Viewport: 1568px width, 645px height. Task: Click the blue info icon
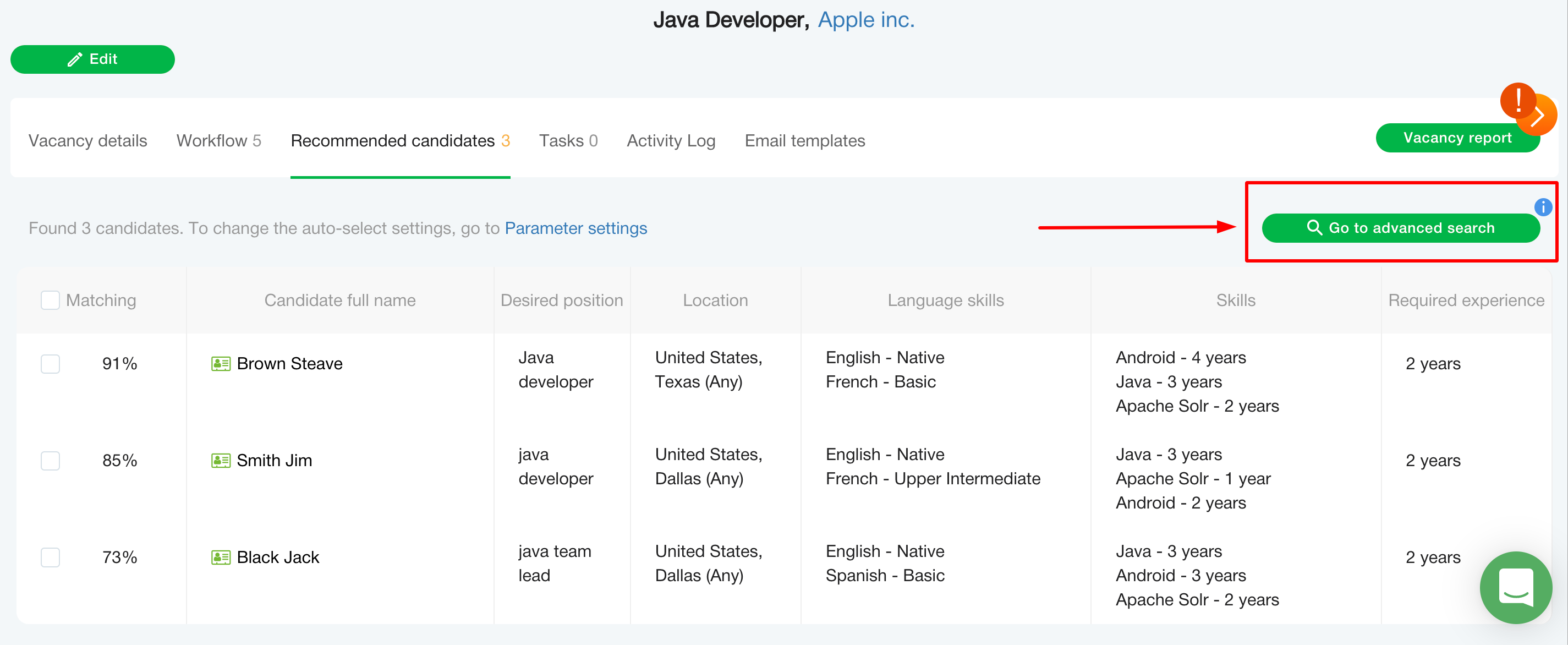[x=1543, y=207]
